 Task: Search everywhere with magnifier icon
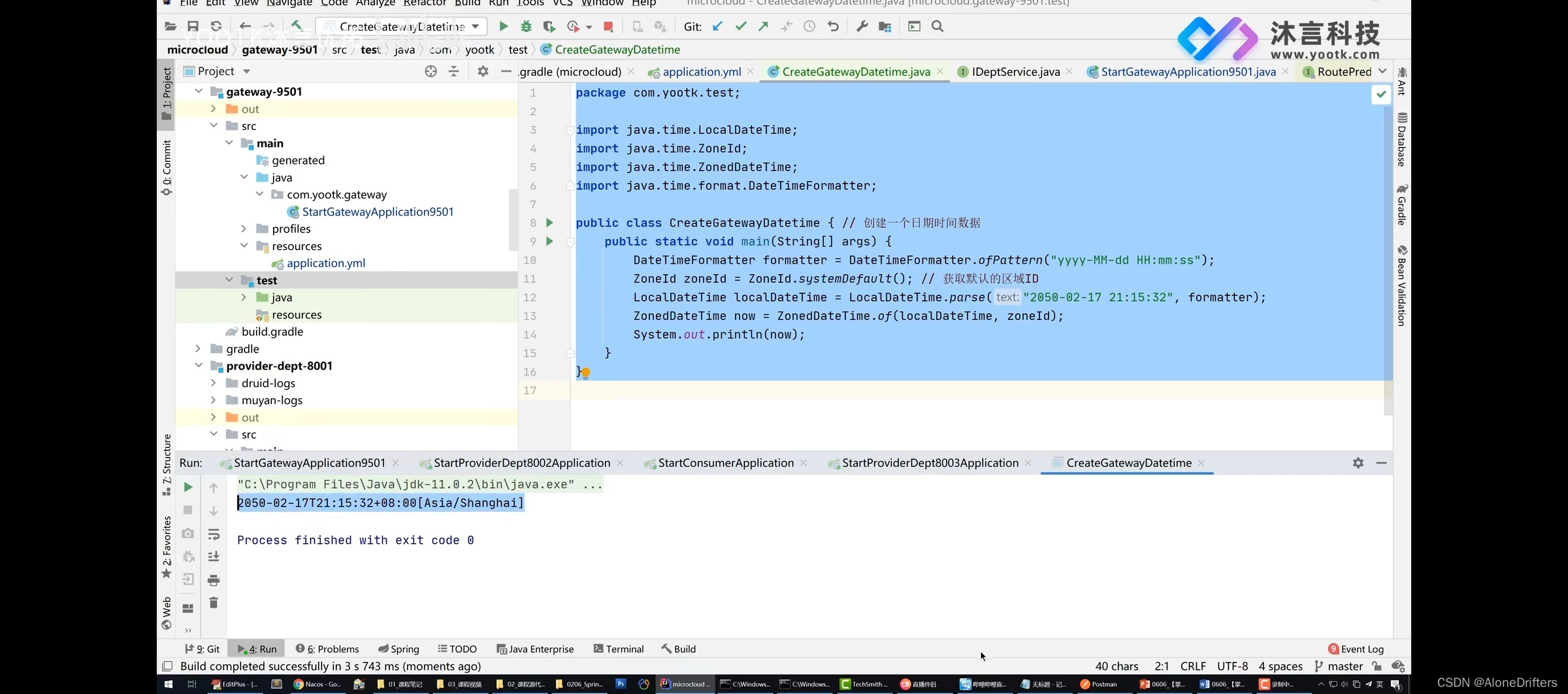click(938, 27)
